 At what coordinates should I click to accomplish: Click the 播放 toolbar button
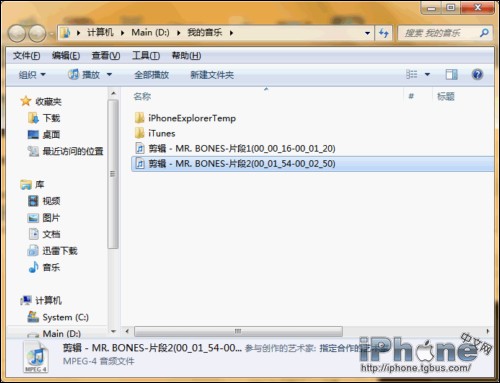(84, 75)
